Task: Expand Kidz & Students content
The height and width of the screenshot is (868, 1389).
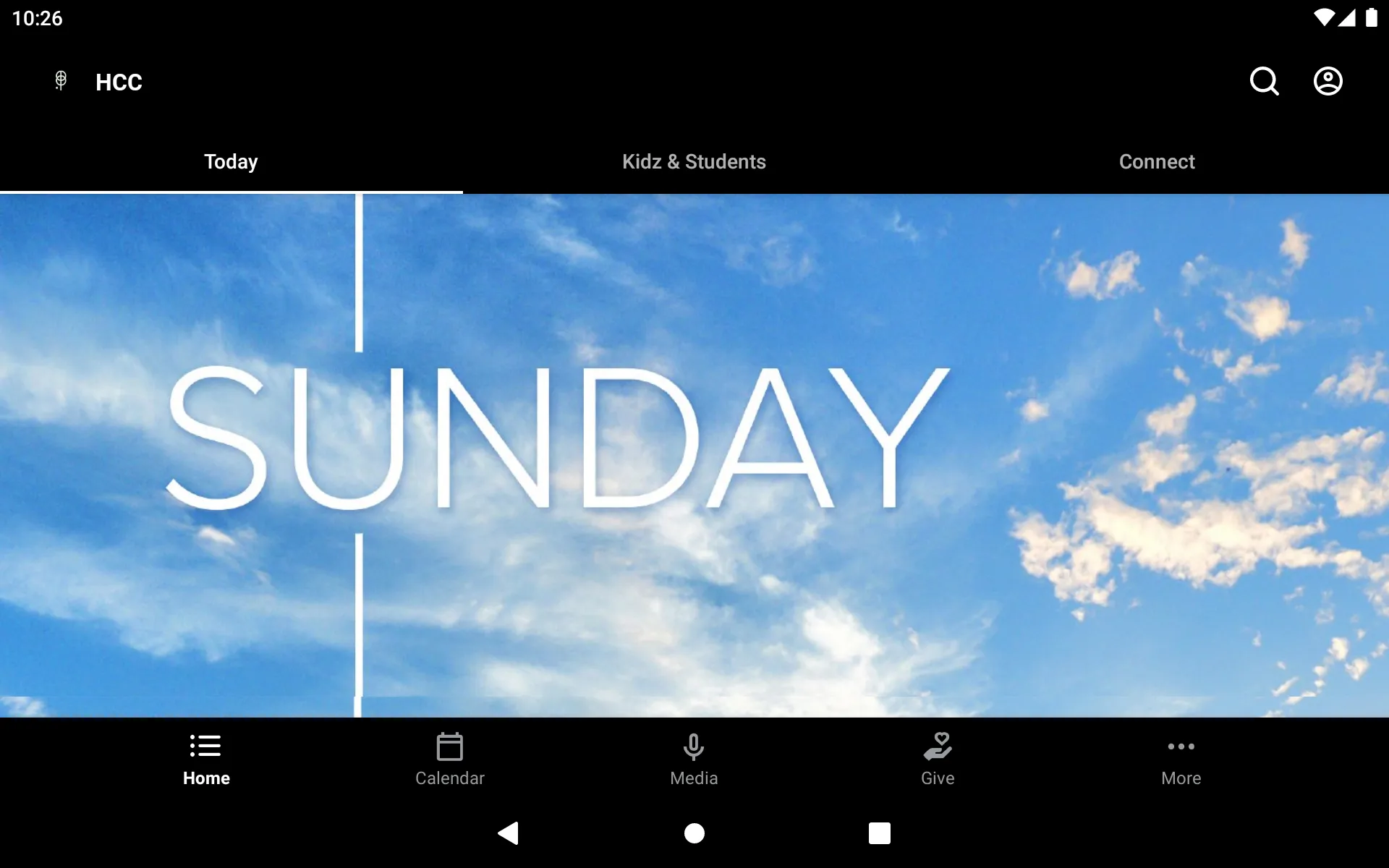Action: point(694,162)
